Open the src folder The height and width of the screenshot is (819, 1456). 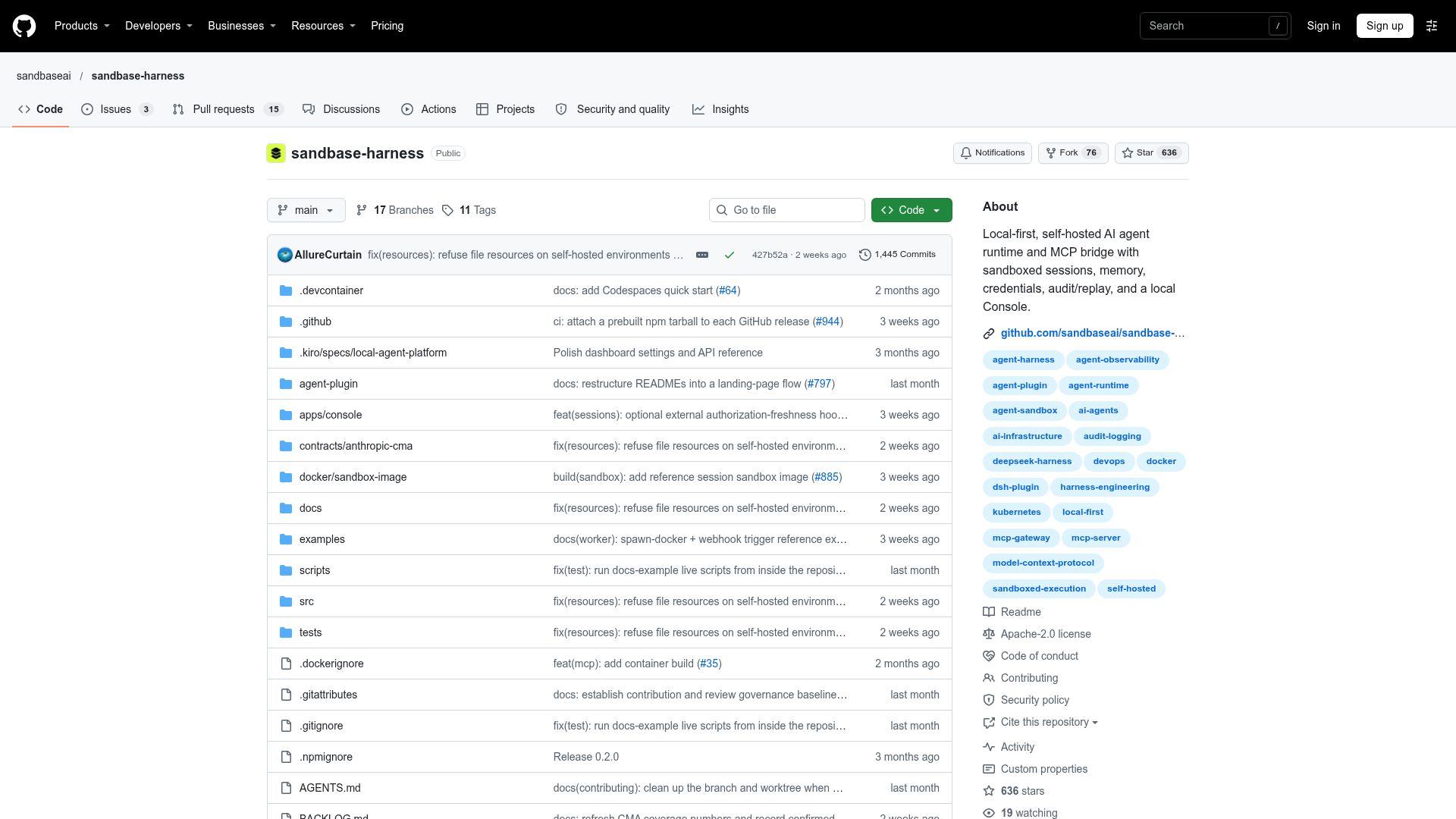306,601
